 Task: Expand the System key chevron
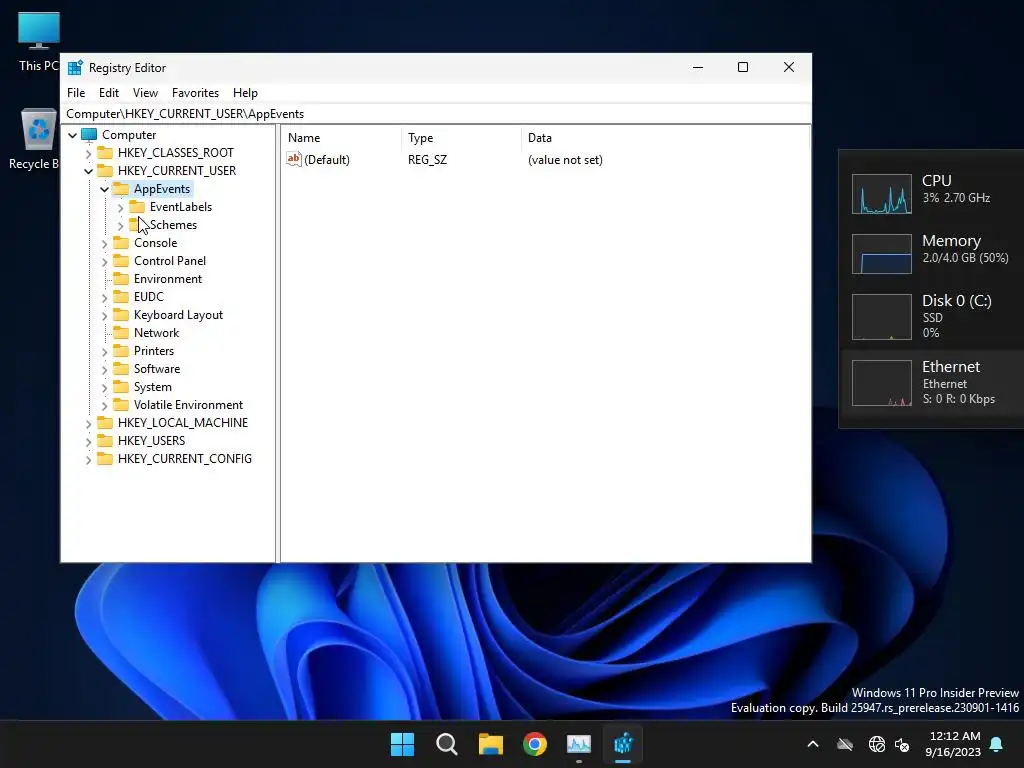[104, 387]
